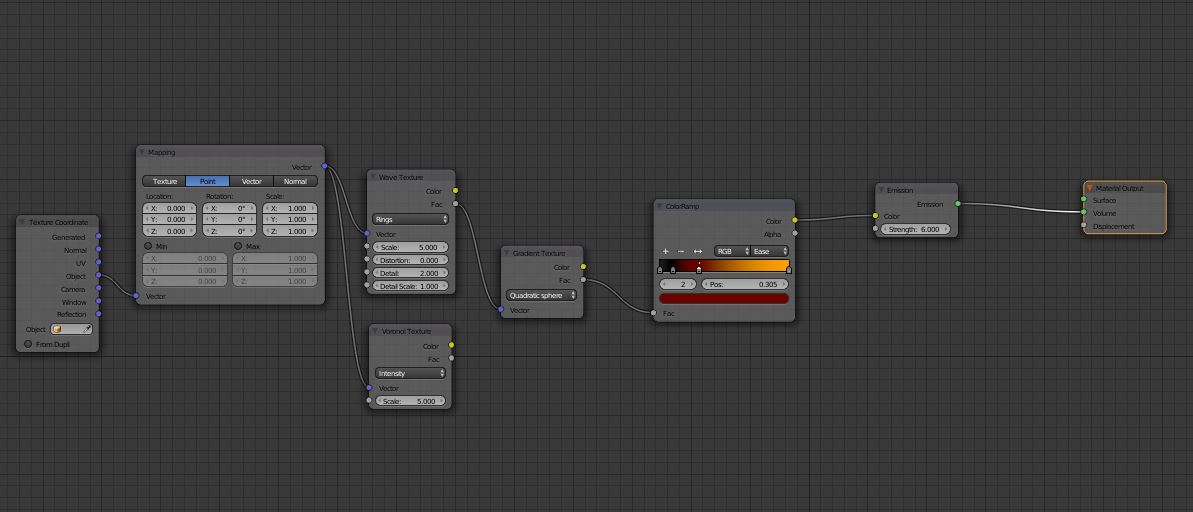Open the dark red ColorRamp color swatch
Viewport: 1193px width, 512px height.
[x=724, y=298]
